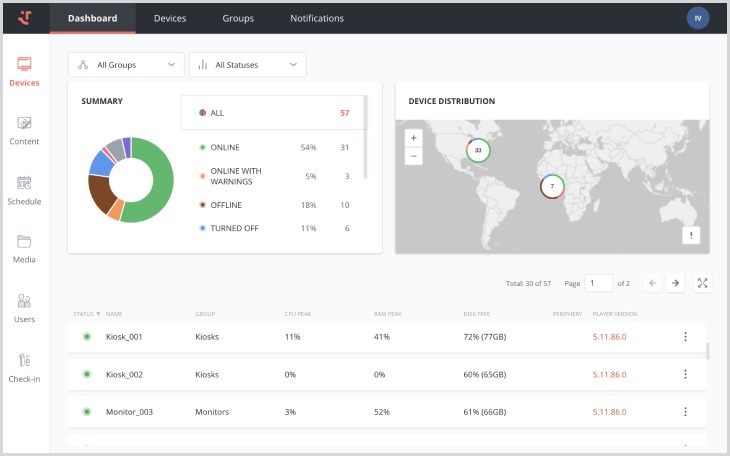Click the map alert exclamation button

click(x=691, y=235)
